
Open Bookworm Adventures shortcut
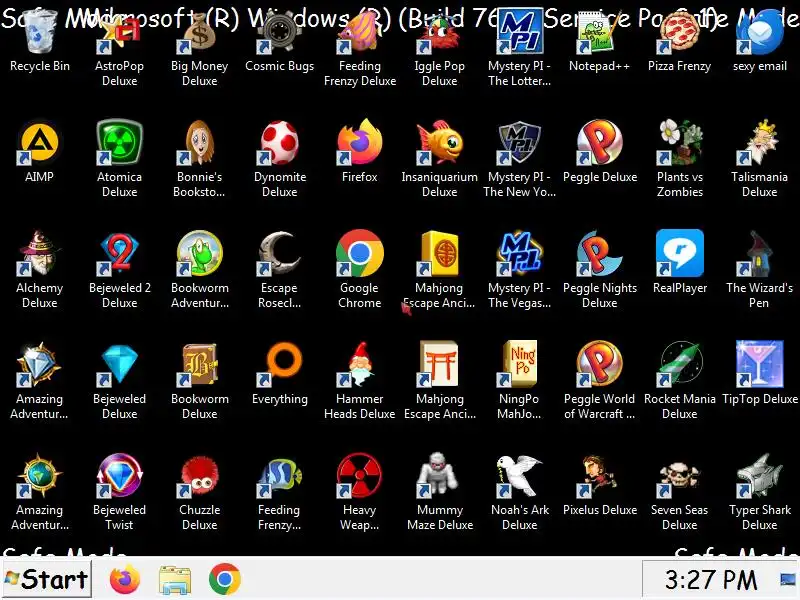199,254
